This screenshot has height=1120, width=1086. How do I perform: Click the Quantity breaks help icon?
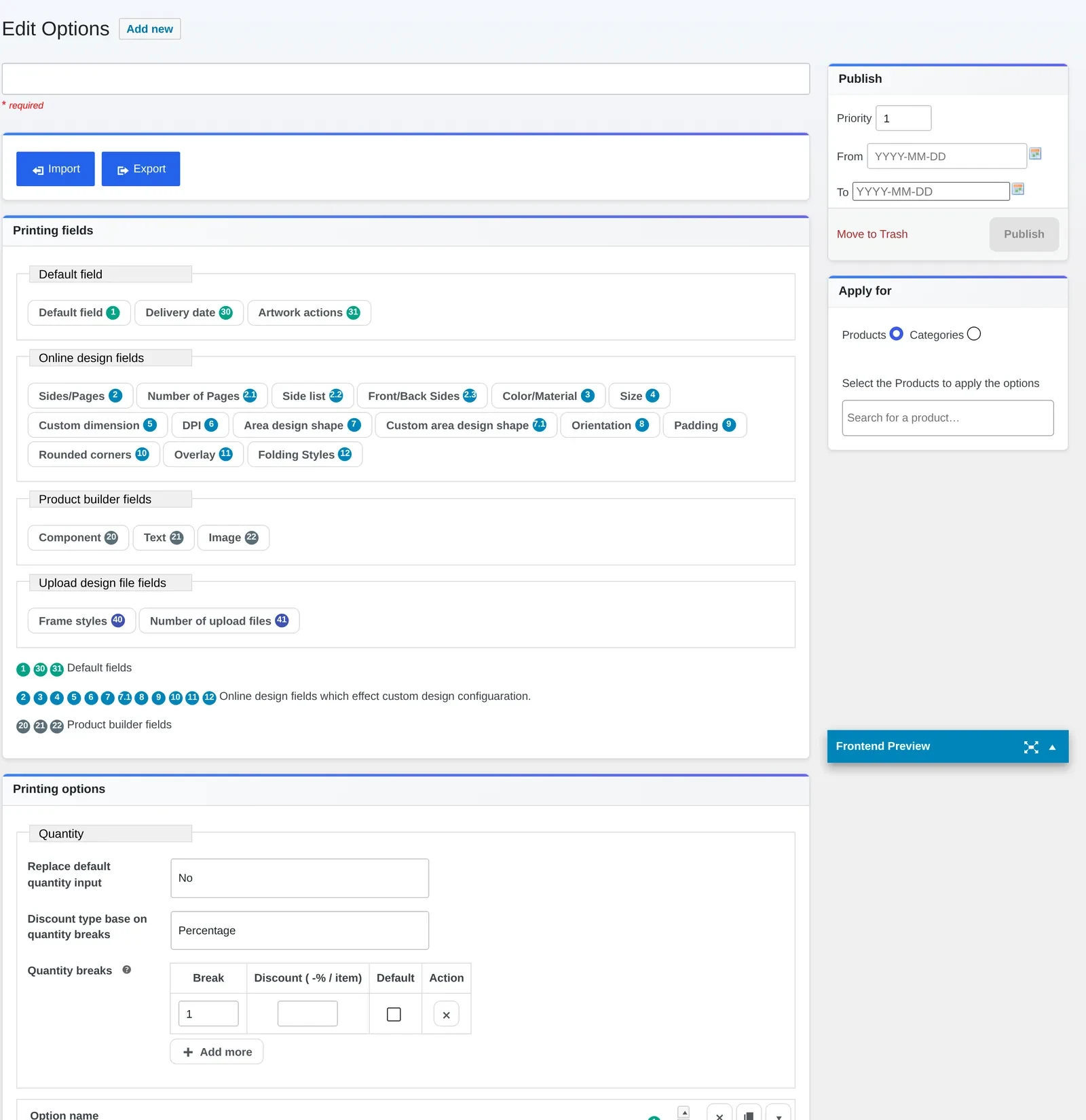(126, 970)
